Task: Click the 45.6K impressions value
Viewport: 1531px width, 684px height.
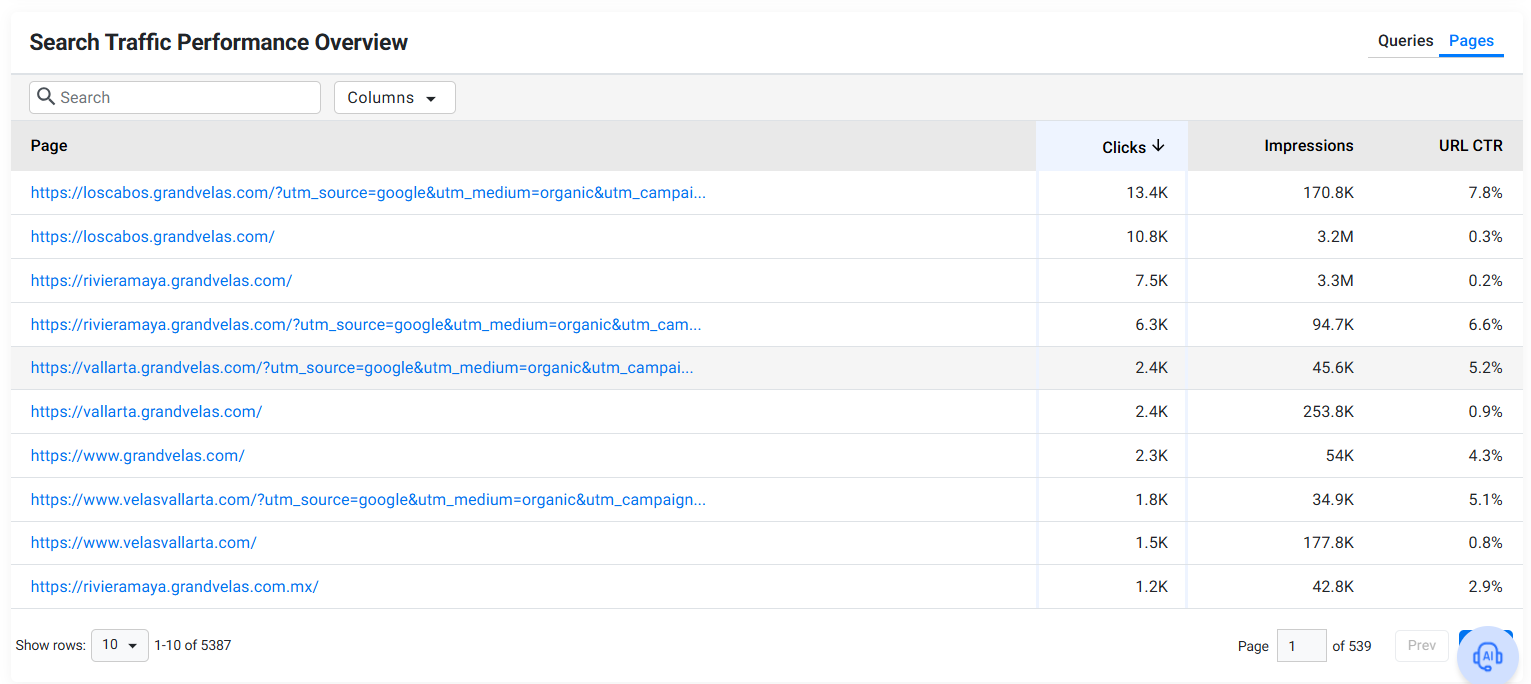Action: pyautogui.click(x=1332, y=368)
